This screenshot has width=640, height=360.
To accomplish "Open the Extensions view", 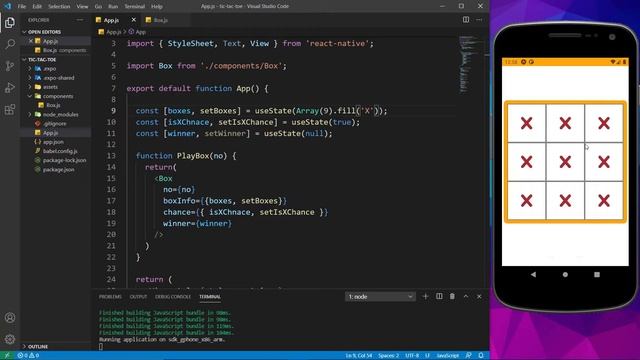I will coord(10,109).
